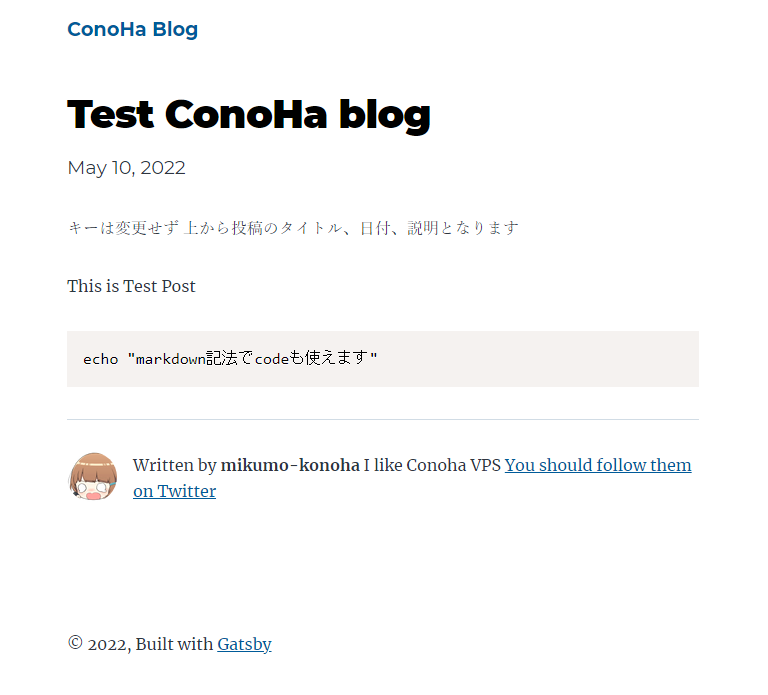The width and height of the screenshot is (768, 695).
Task: Click the 'on Twitter' link text
Action: [x=174, y=491]
